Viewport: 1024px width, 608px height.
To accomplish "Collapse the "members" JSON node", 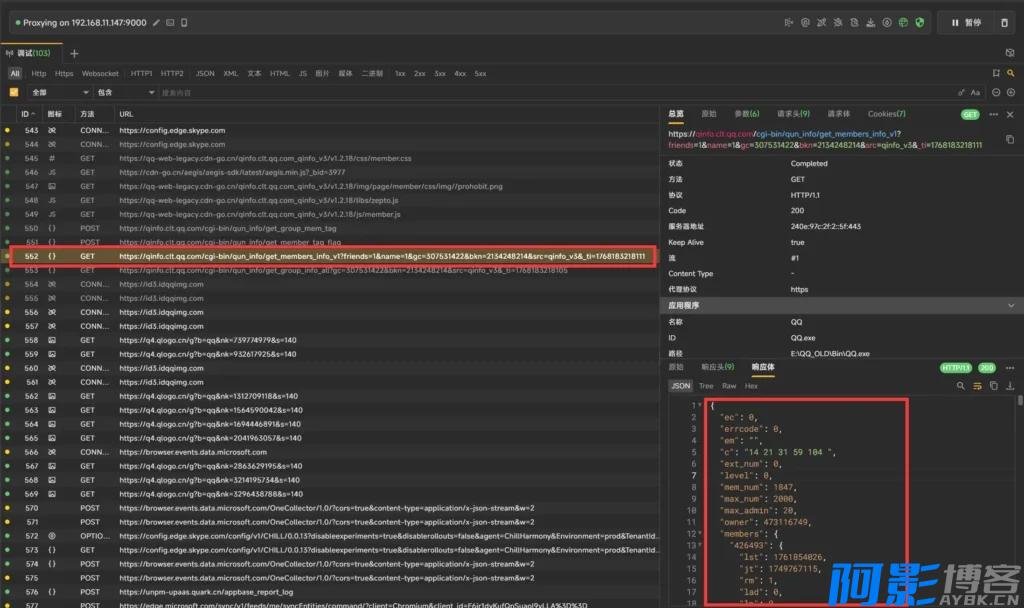I will coord(699,534).
